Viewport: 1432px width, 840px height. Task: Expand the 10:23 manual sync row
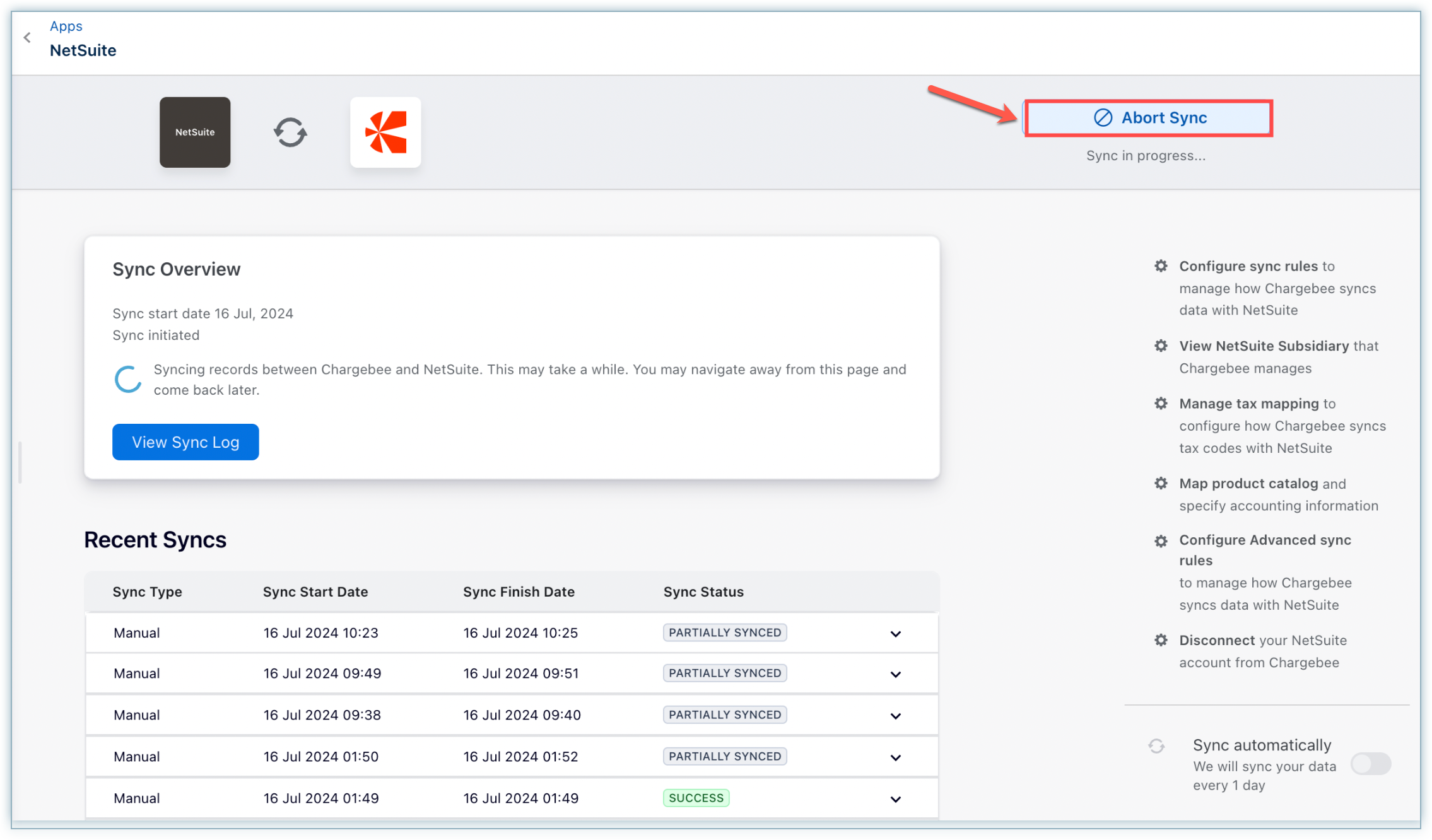click(895, 634)
